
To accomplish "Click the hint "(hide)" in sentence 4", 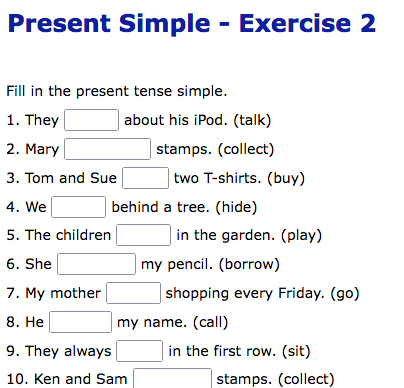I will point(236,207).
